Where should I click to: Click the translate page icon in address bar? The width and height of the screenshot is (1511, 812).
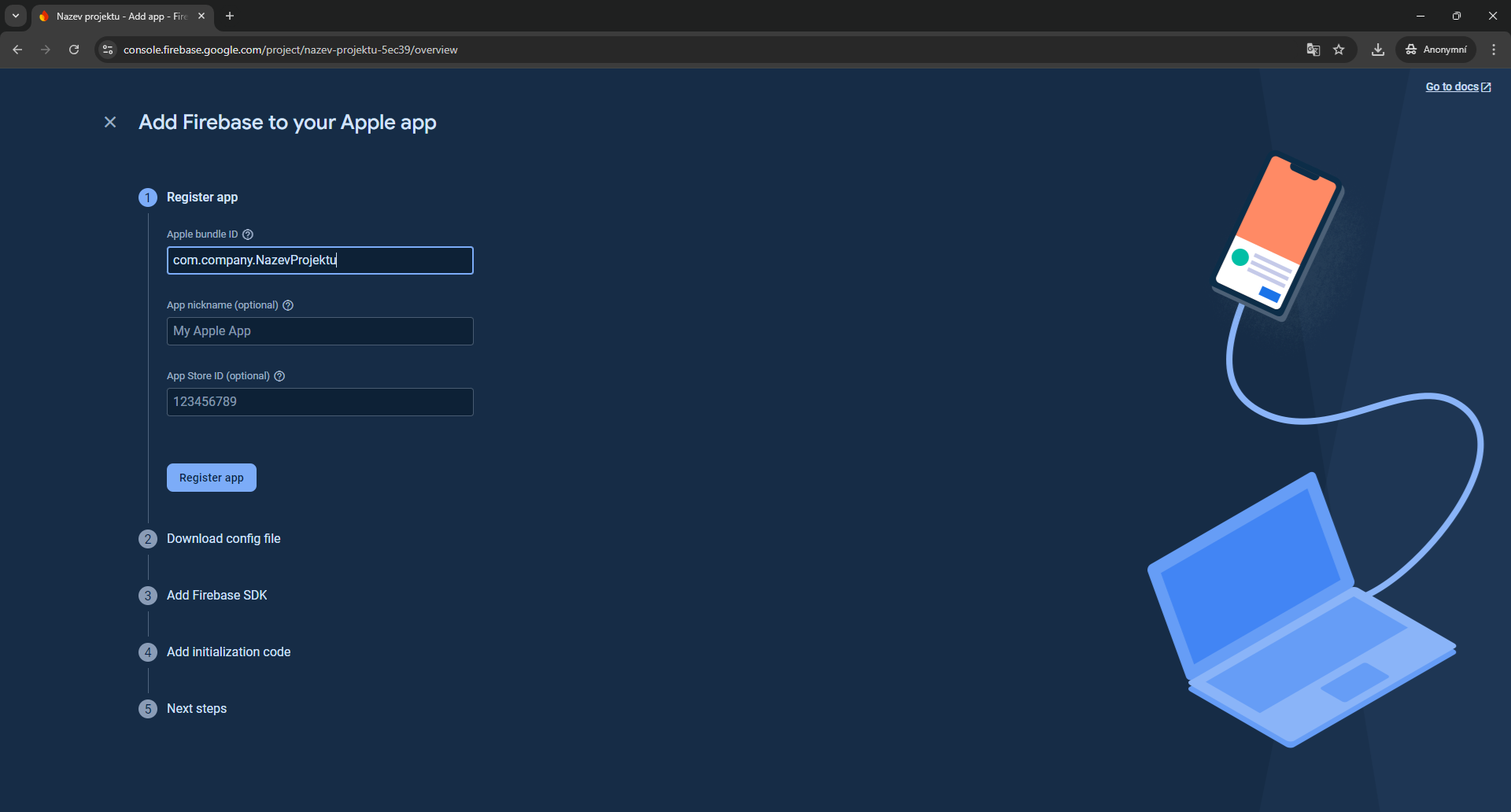(x=1313, y=50)
